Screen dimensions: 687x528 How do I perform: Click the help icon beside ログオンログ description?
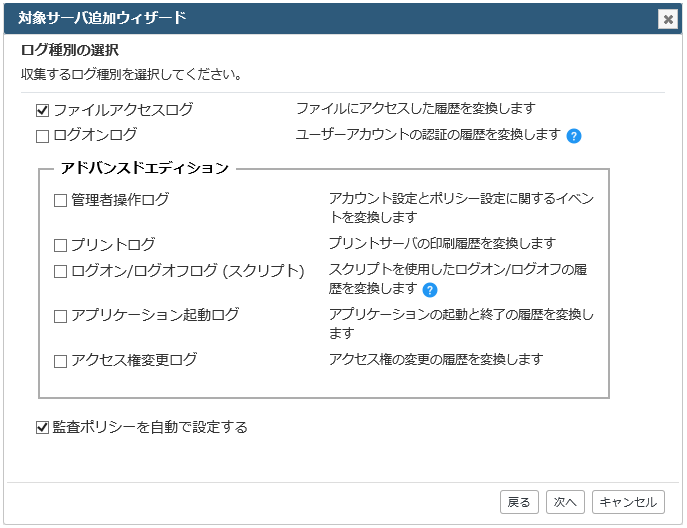[574, 136]
